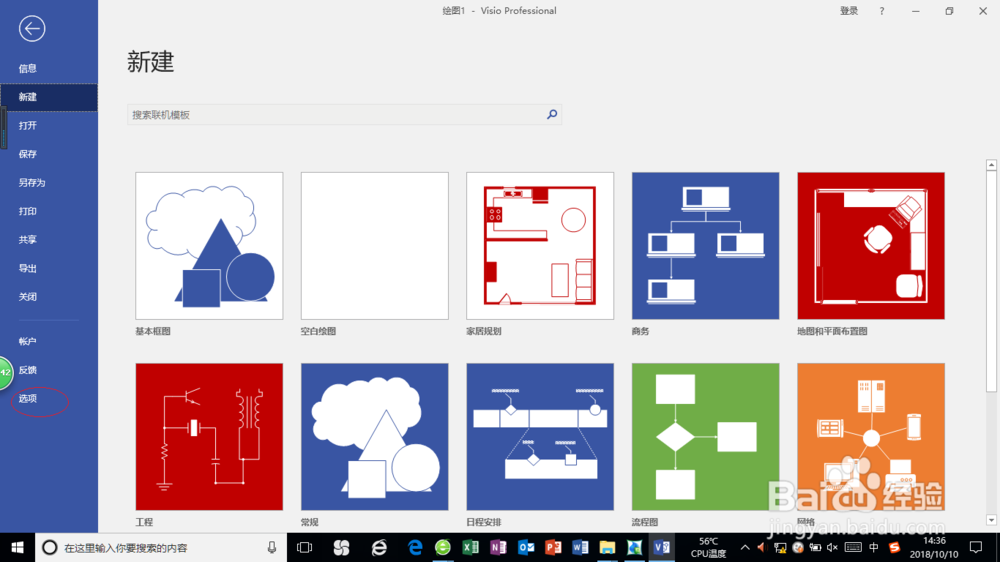The height and width of the screenshot is (562, 1000).
Task: Open the 打印 (Print) page
Action: tap(27, 211)
